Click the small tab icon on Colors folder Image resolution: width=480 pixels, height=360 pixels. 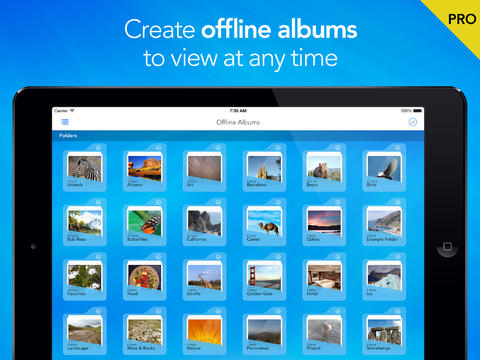pyautogui.click(x=338, y=202)
